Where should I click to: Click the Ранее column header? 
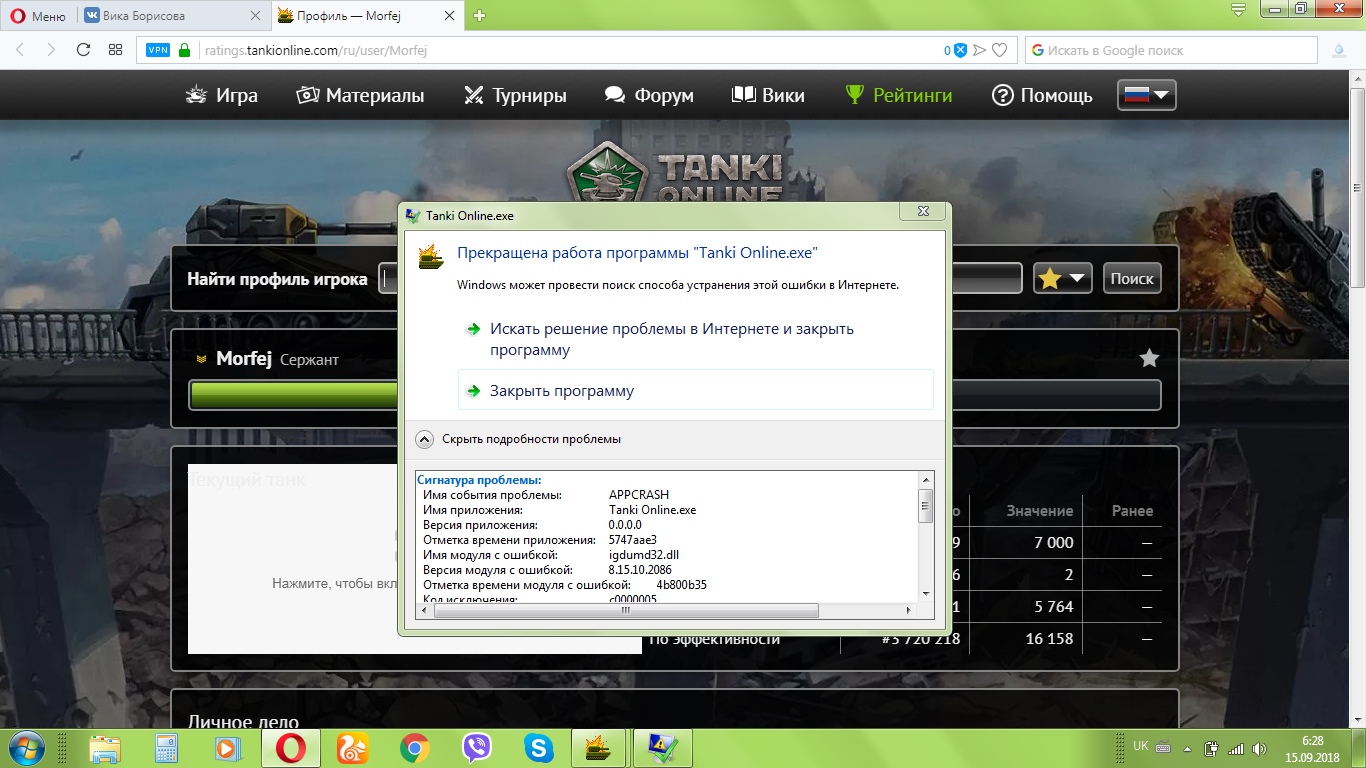point(1132,511)
